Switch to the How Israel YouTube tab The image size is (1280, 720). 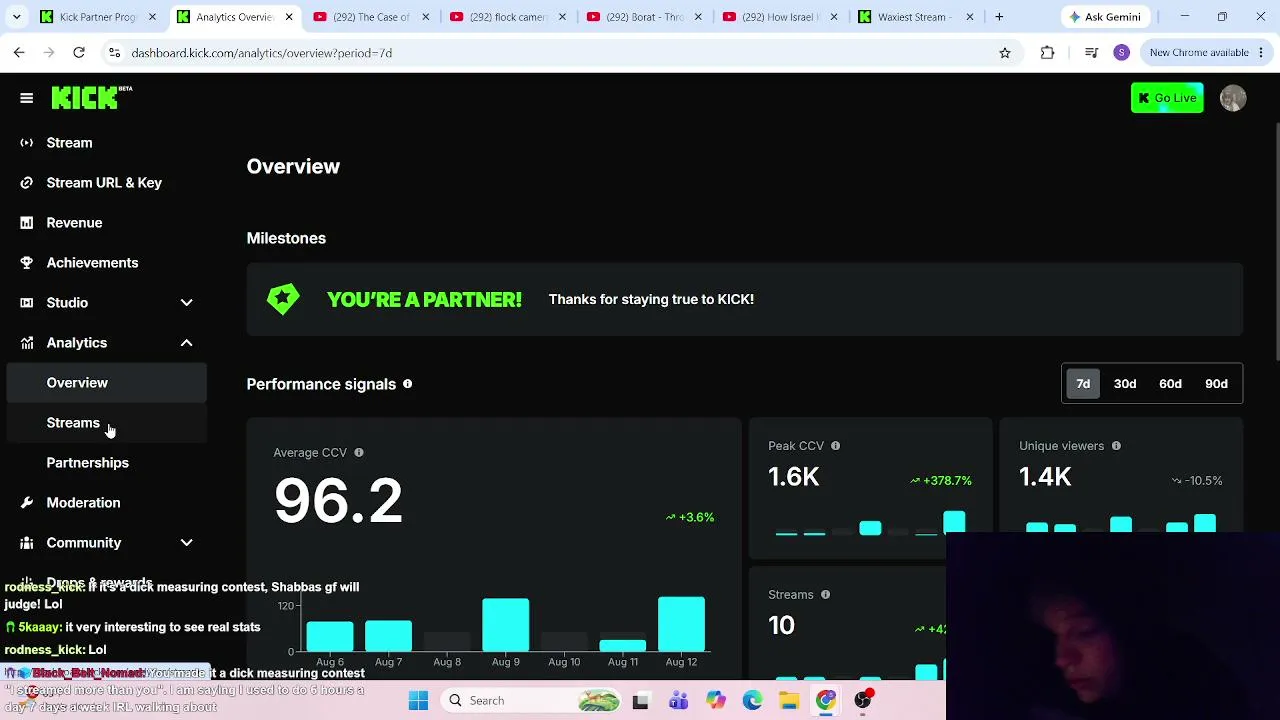pos(782,17)
